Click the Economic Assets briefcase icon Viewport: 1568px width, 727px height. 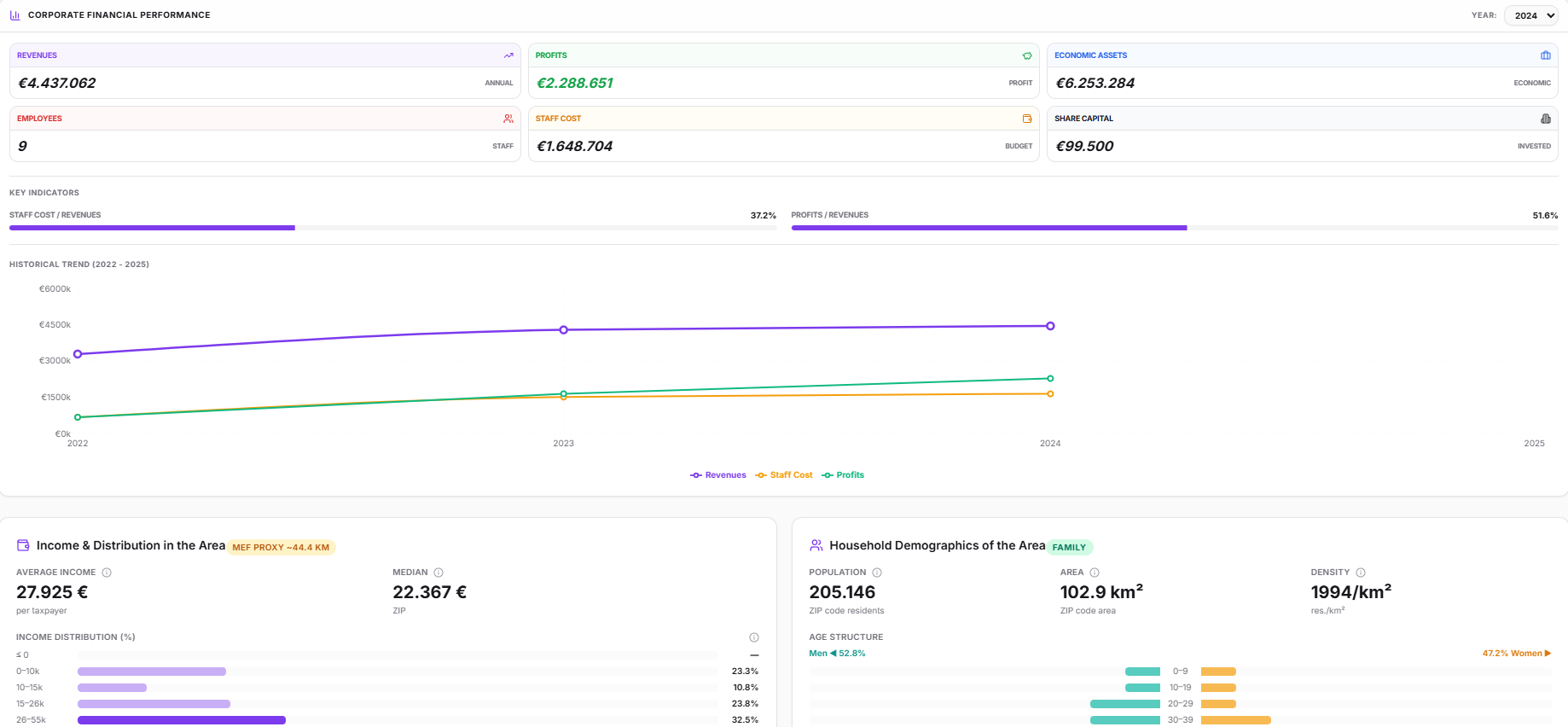click(x=1546, y=55)
